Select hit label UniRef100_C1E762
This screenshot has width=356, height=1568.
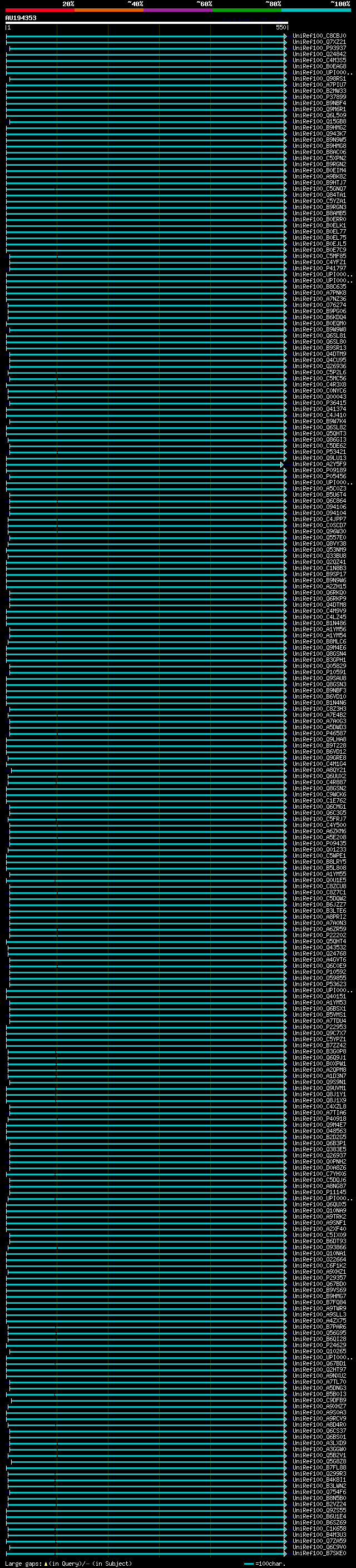(319, 800)
